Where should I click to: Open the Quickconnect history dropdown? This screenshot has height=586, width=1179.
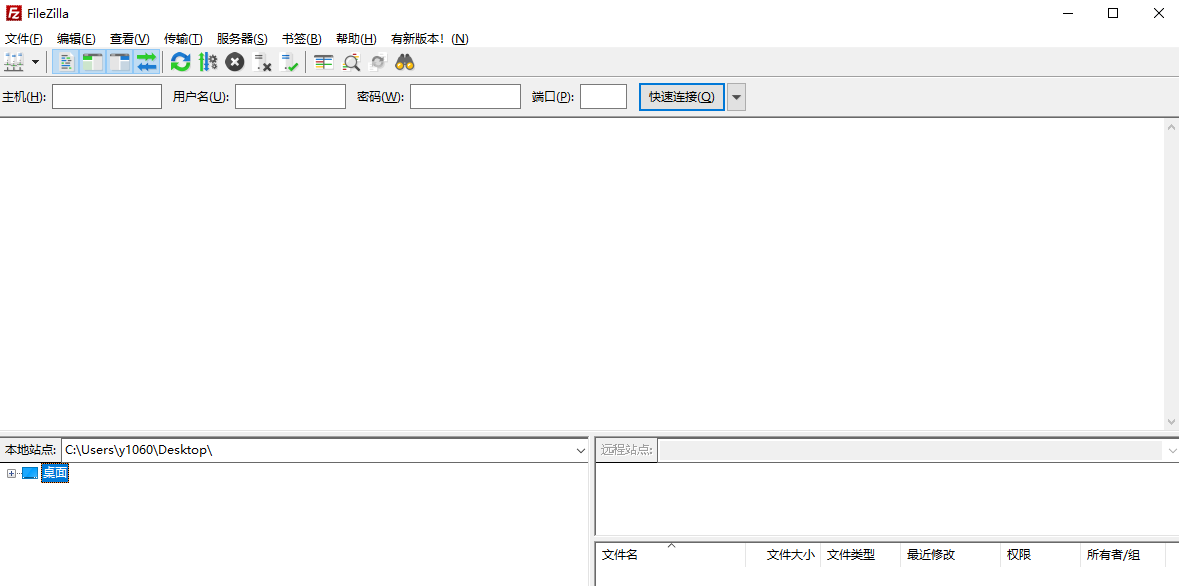point(736,96)
